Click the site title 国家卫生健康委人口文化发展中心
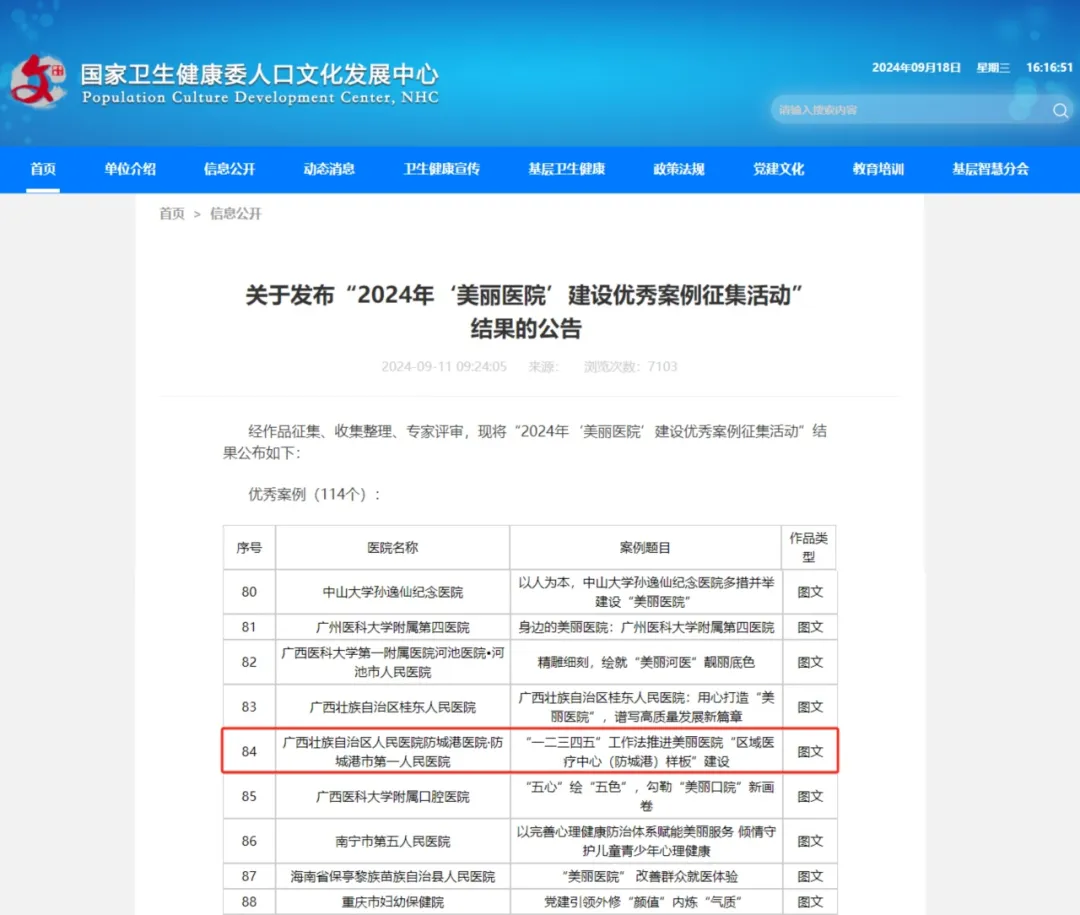The height and width of the screenshot is (915, 1080). point(259,74)
